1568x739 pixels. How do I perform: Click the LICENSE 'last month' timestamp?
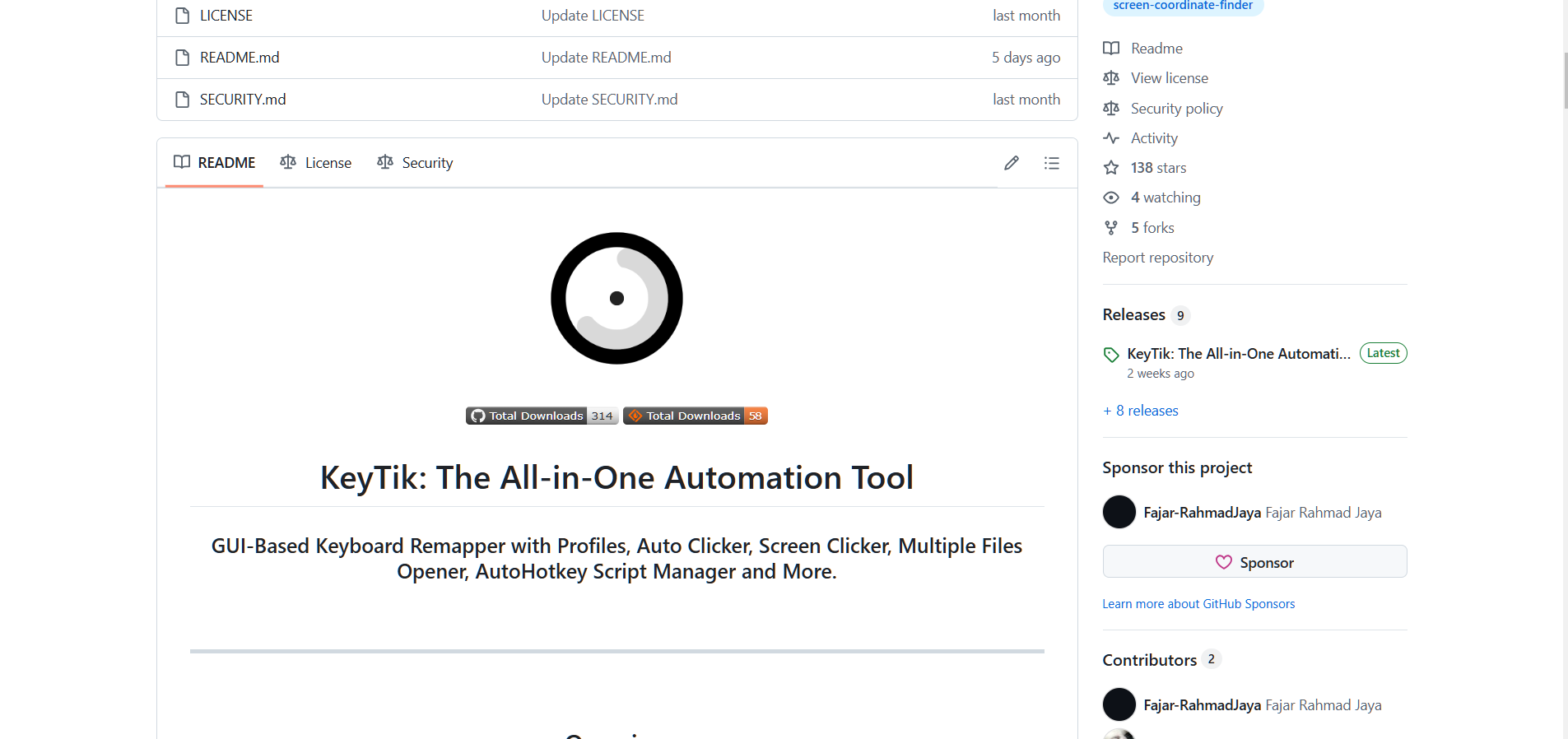(1026, 16)
